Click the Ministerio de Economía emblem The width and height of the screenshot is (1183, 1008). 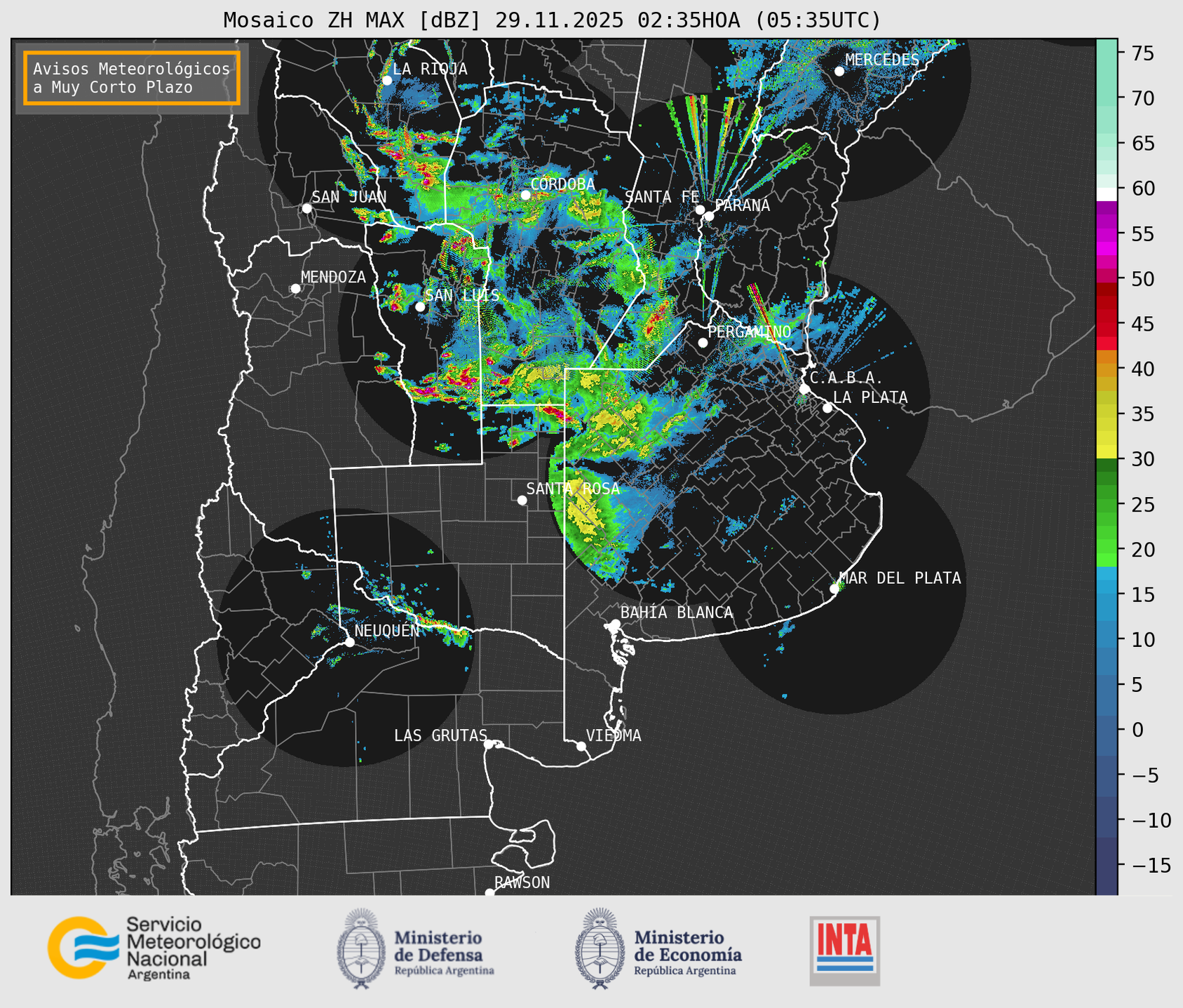600,948
